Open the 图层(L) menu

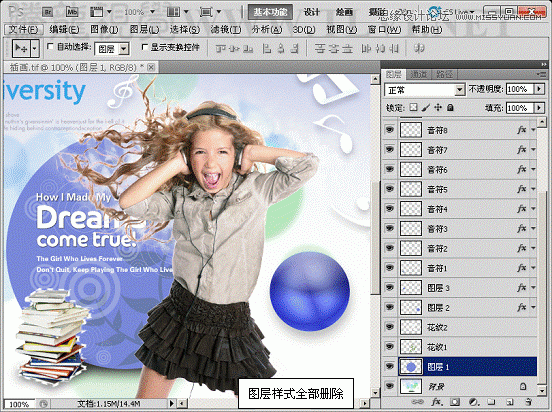(144, 30)
